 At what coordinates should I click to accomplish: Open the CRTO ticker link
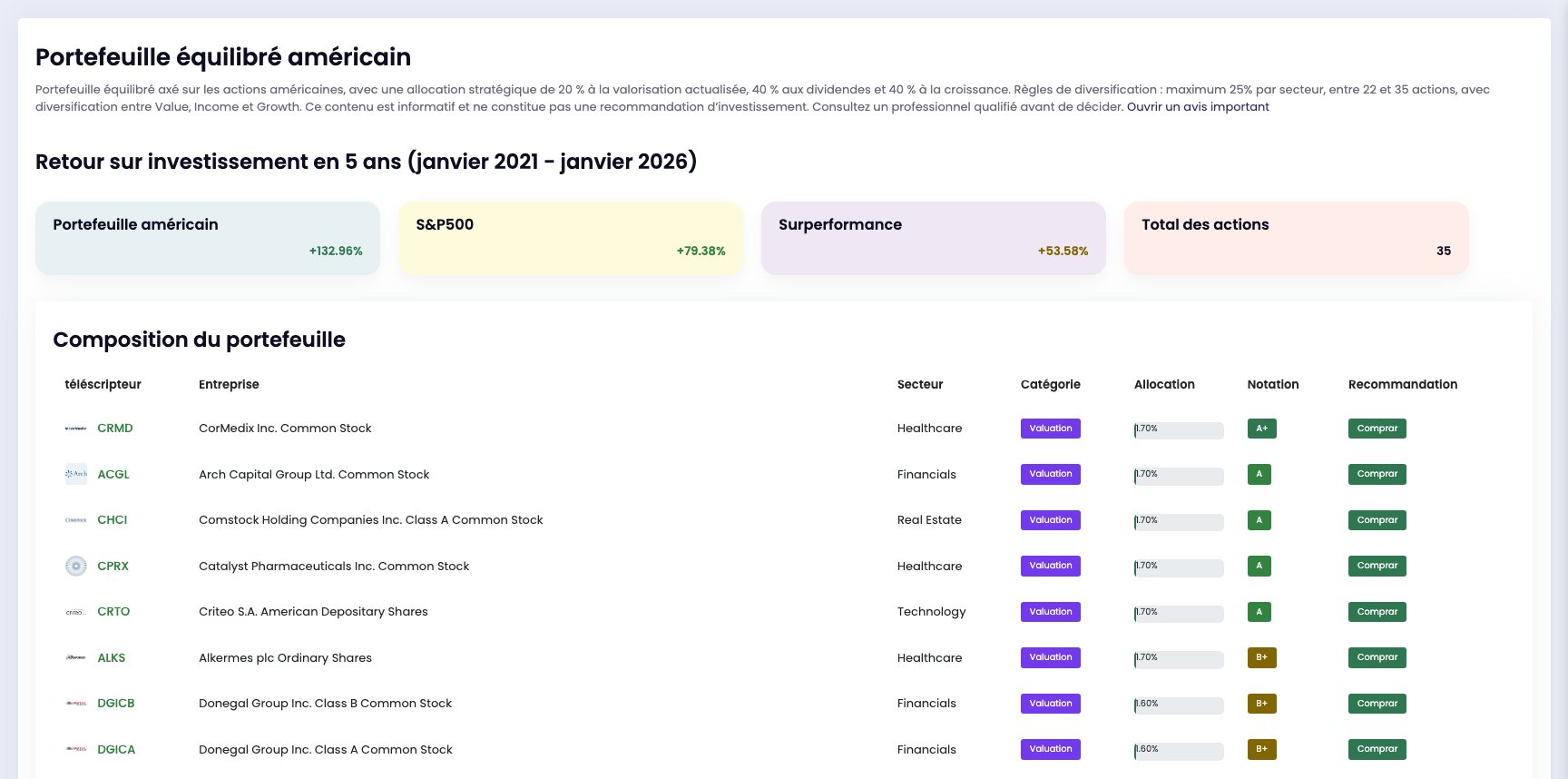coord(113,612)
